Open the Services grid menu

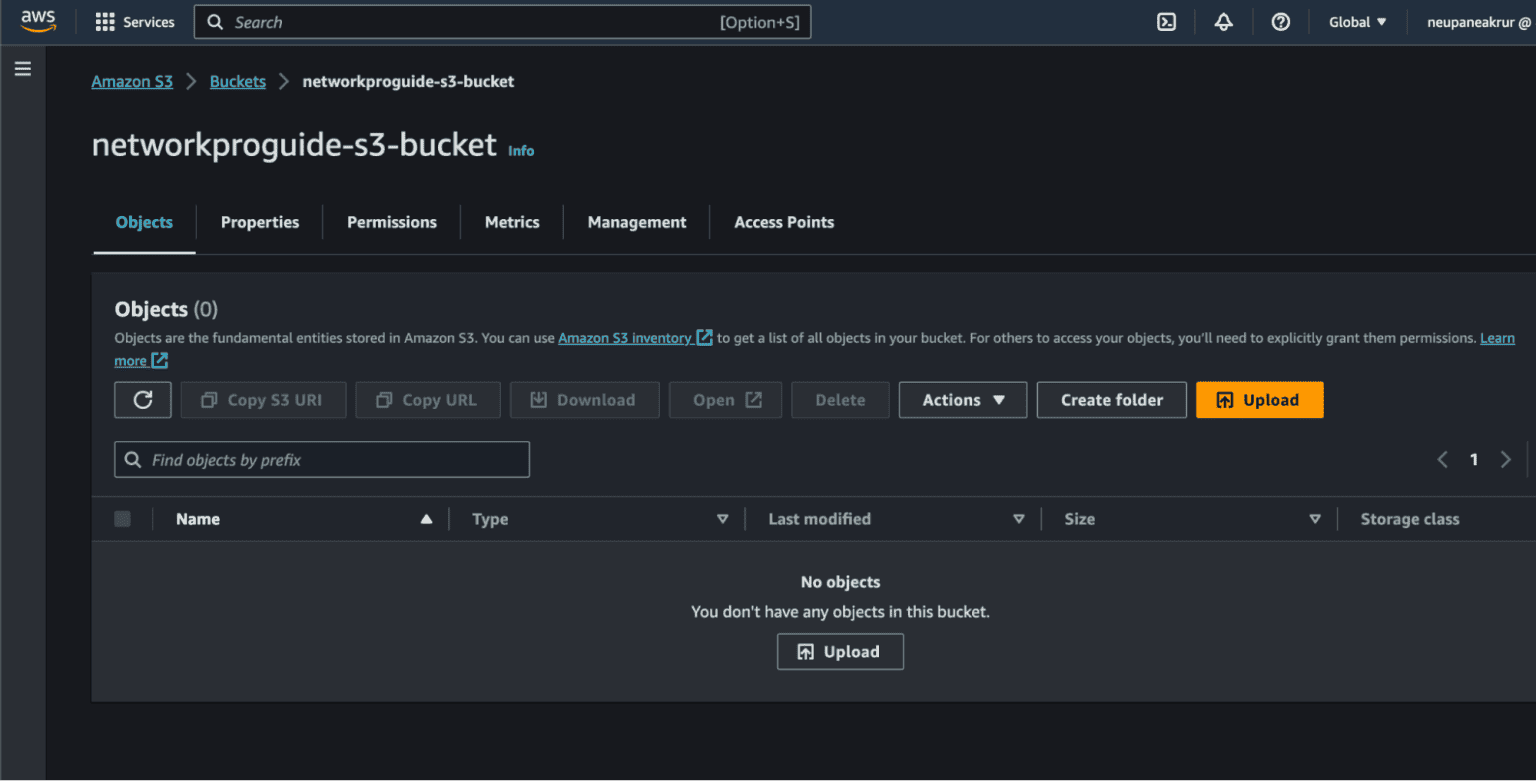tap(134, 22)
